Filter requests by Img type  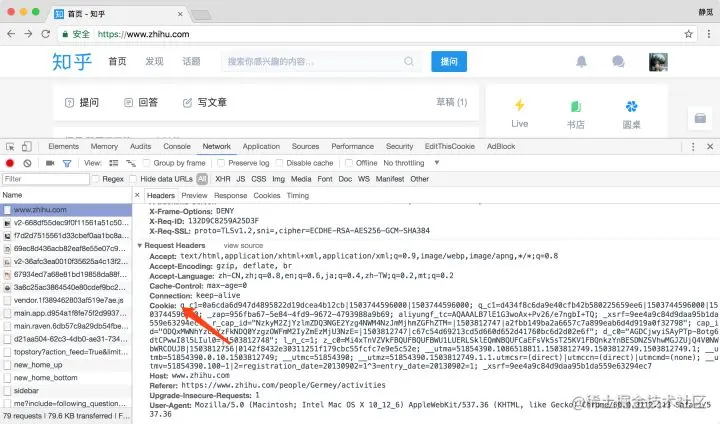click(x=278, y=179)
